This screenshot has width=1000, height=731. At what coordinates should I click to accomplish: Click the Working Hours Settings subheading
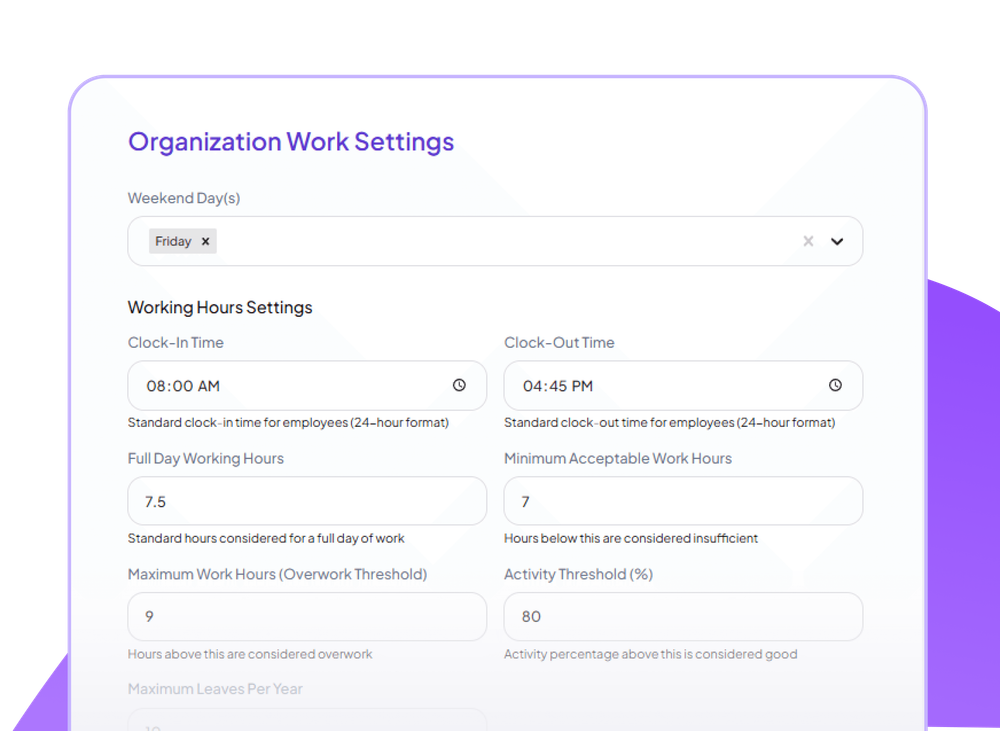220,307
